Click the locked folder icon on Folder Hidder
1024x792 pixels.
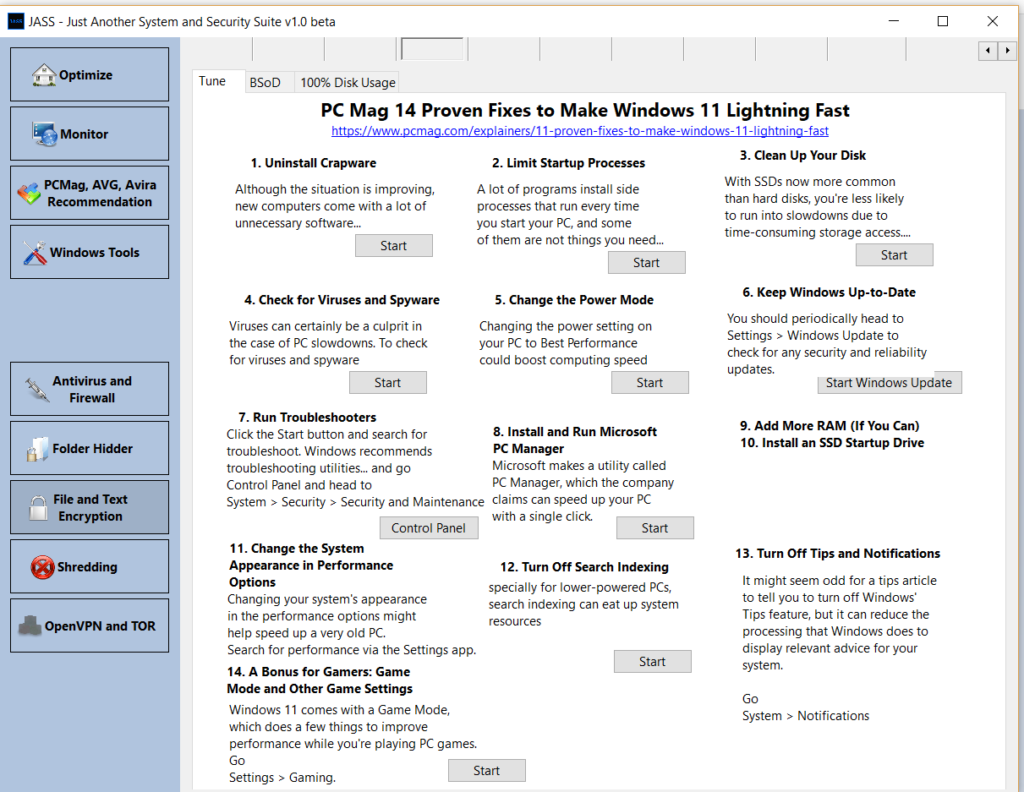click(x=38, y=449)
